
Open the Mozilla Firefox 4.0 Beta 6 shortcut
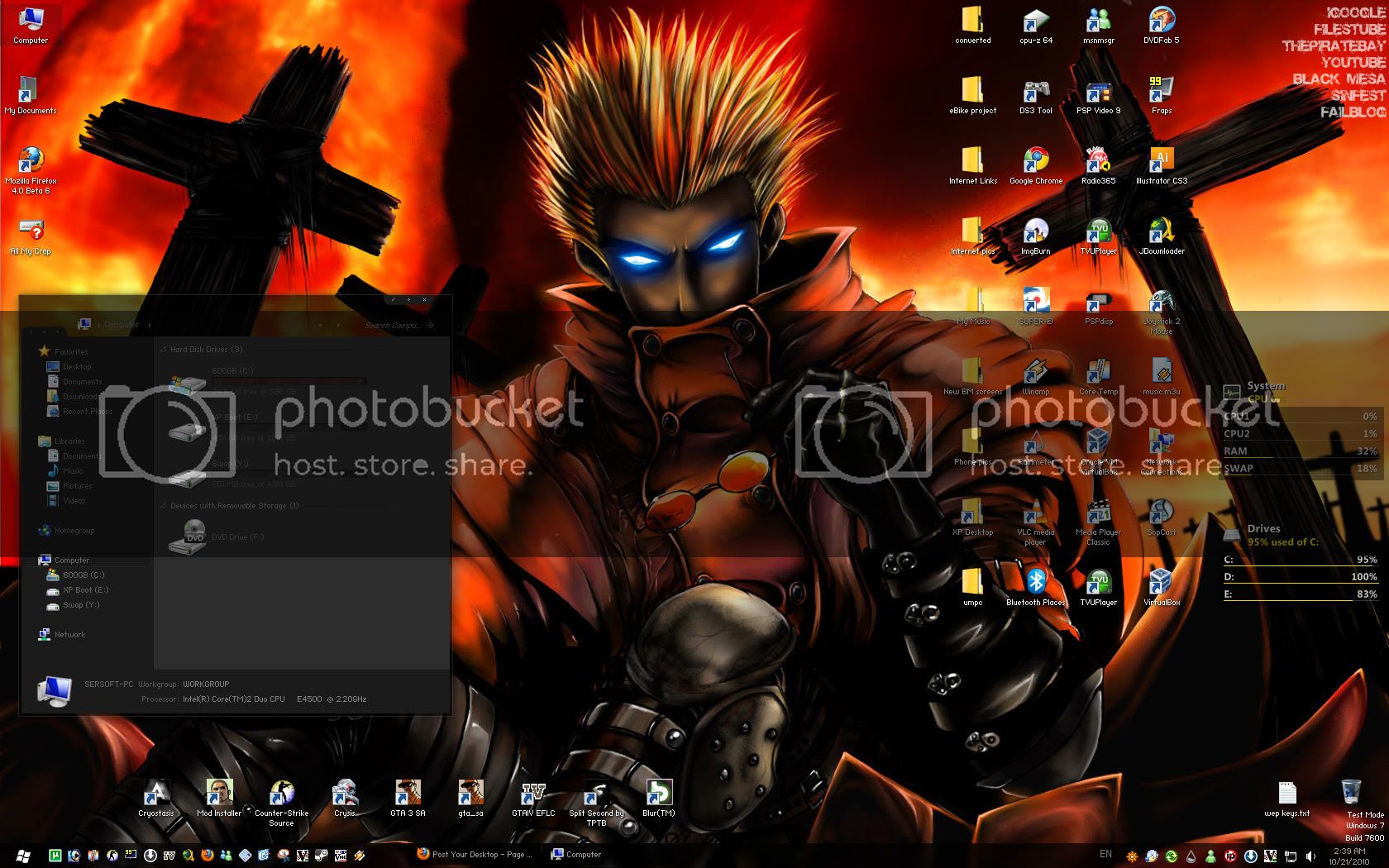[31, 162]
